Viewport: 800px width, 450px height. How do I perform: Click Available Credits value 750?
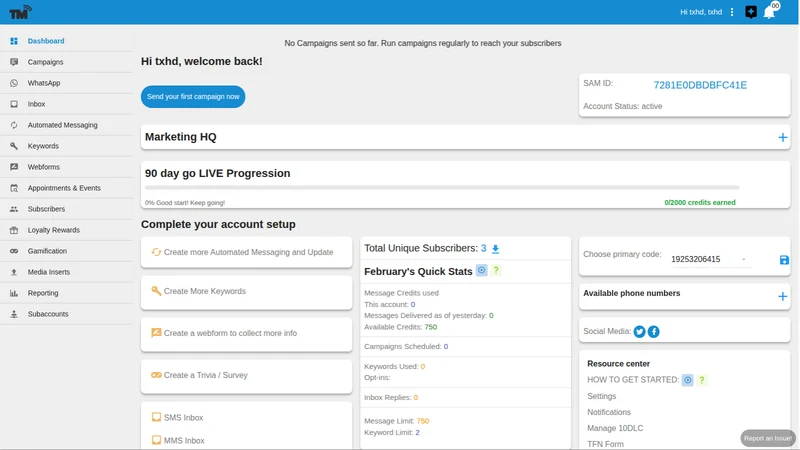[431, 327]
